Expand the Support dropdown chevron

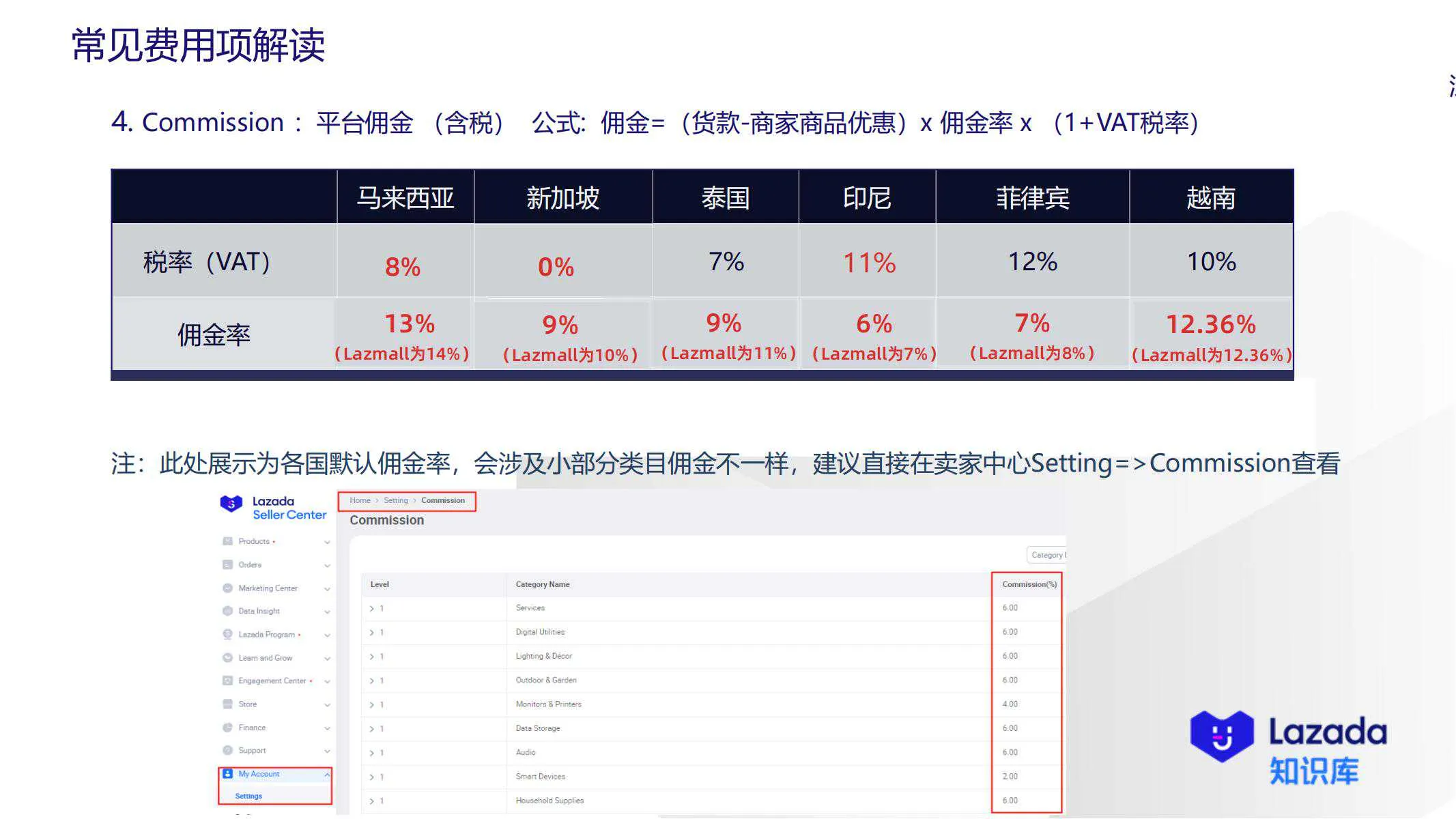pos(327,751)
